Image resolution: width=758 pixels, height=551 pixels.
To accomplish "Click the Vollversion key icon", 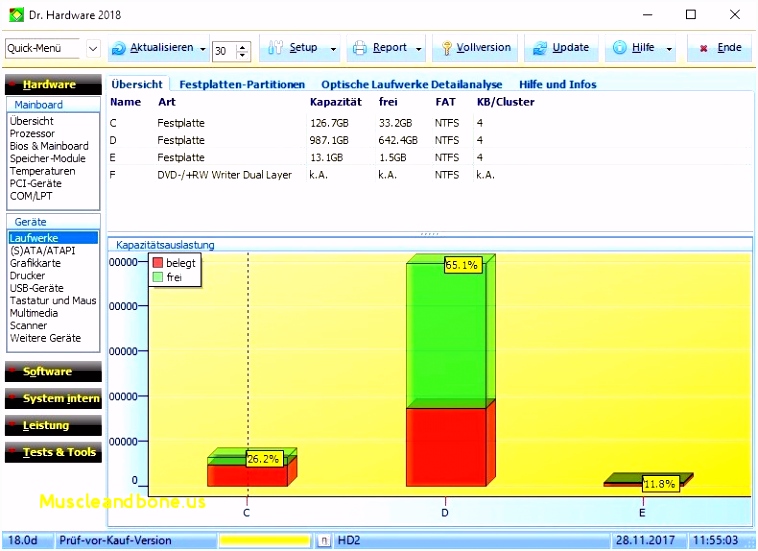I will (447, 48).
